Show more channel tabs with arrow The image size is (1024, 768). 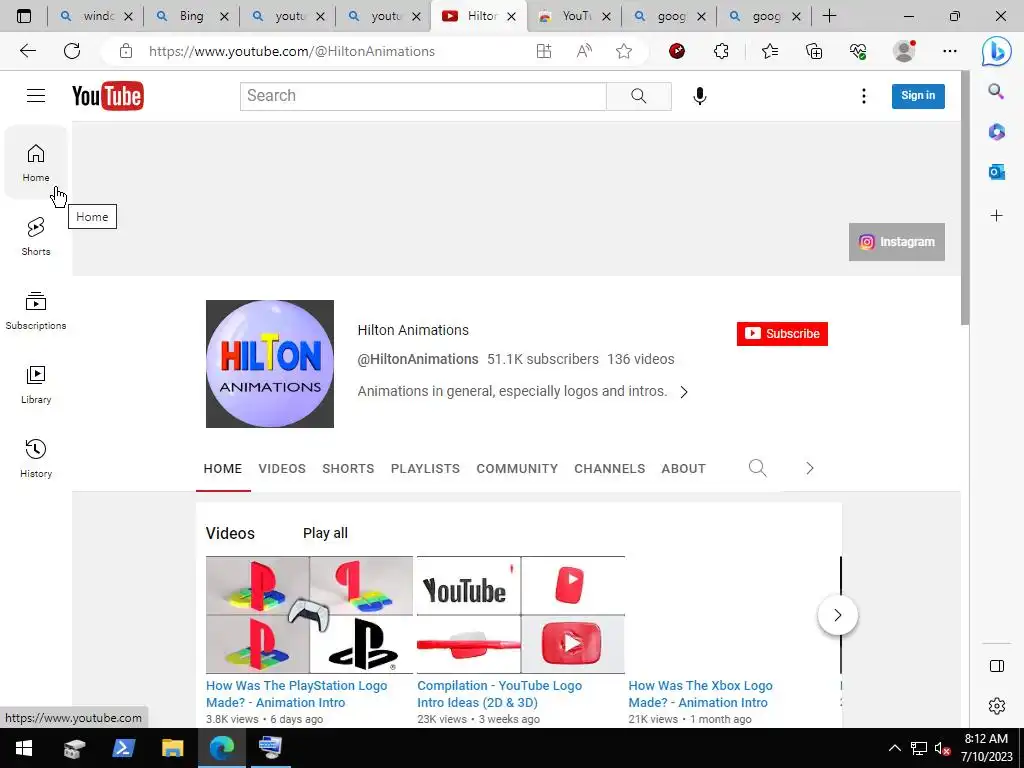pos(809,468)
